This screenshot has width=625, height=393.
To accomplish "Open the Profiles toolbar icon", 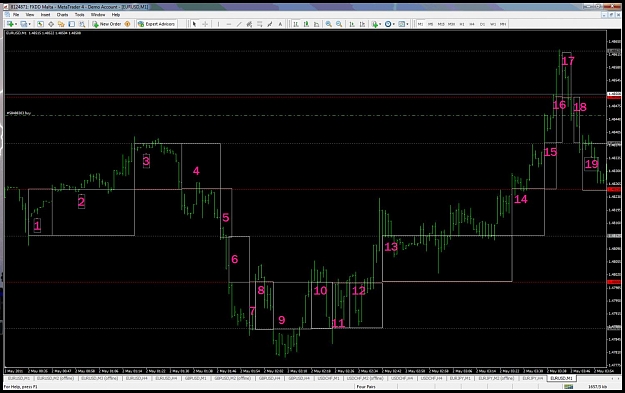I will [x=24, y=24].
